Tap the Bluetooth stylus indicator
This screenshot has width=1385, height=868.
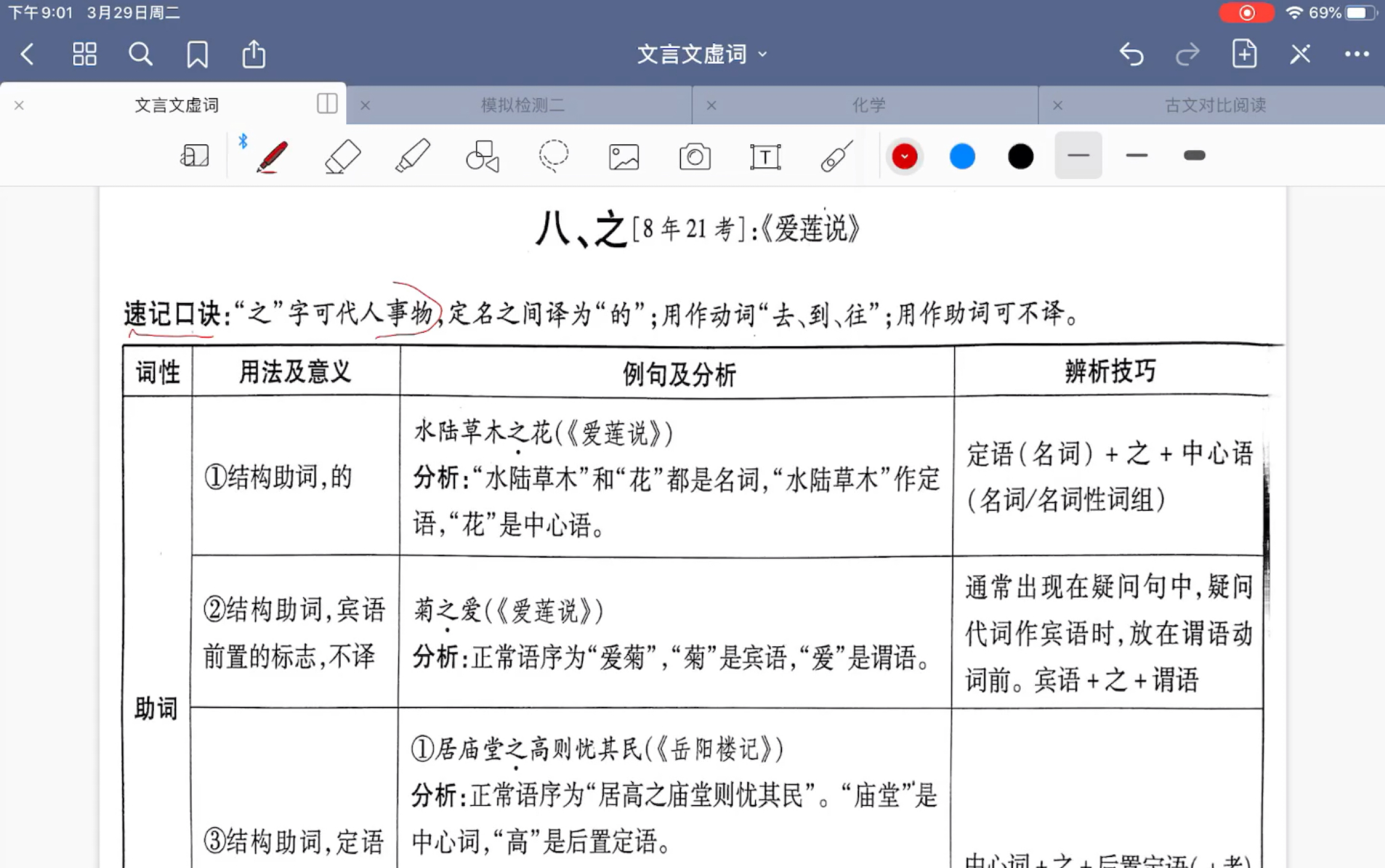coord(243,141)
